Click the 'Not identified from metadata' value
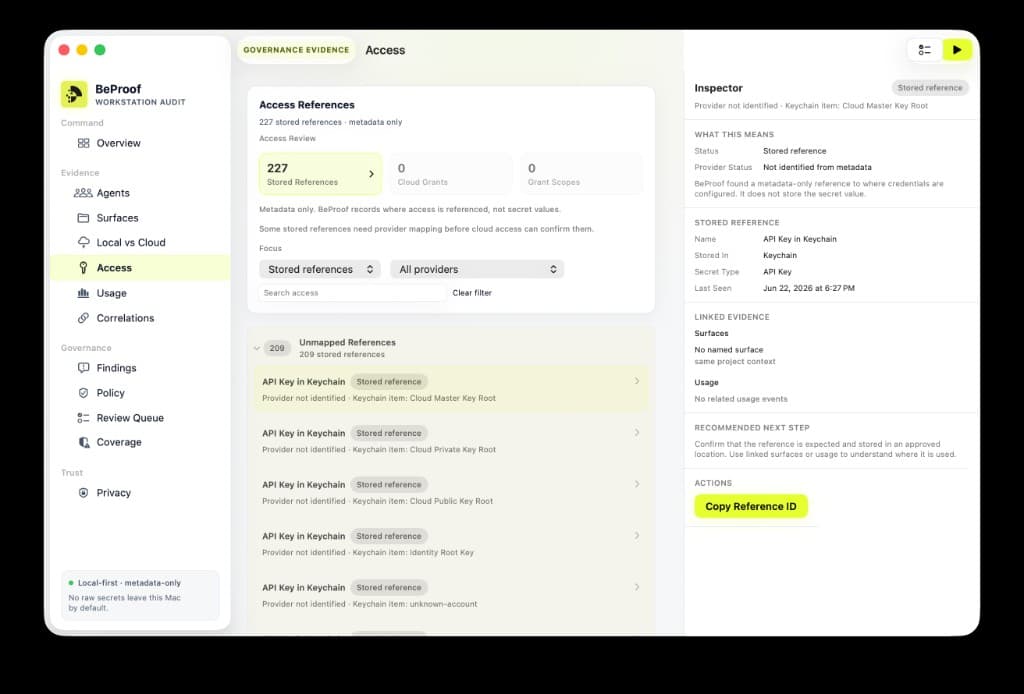 [x=817, y=167]
